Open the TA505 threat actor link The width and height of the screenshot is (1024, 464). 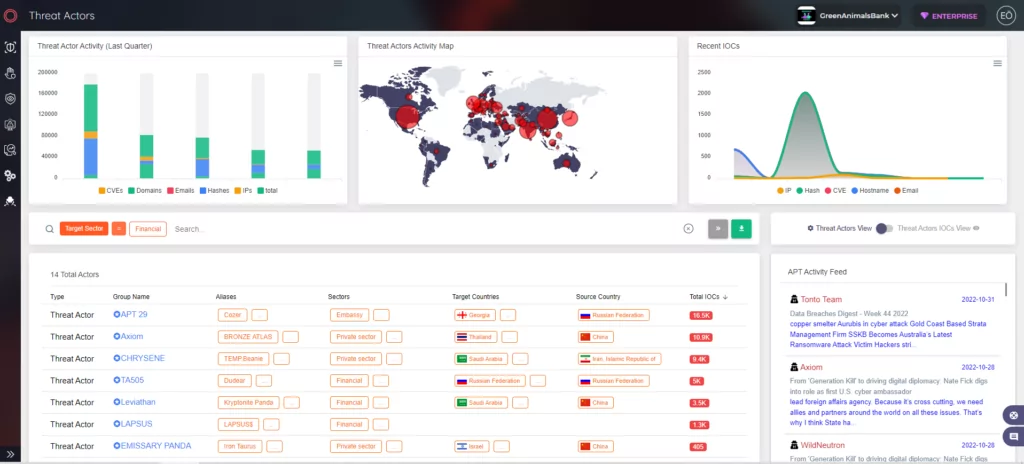pyautogui.click(x=133, y=380)
